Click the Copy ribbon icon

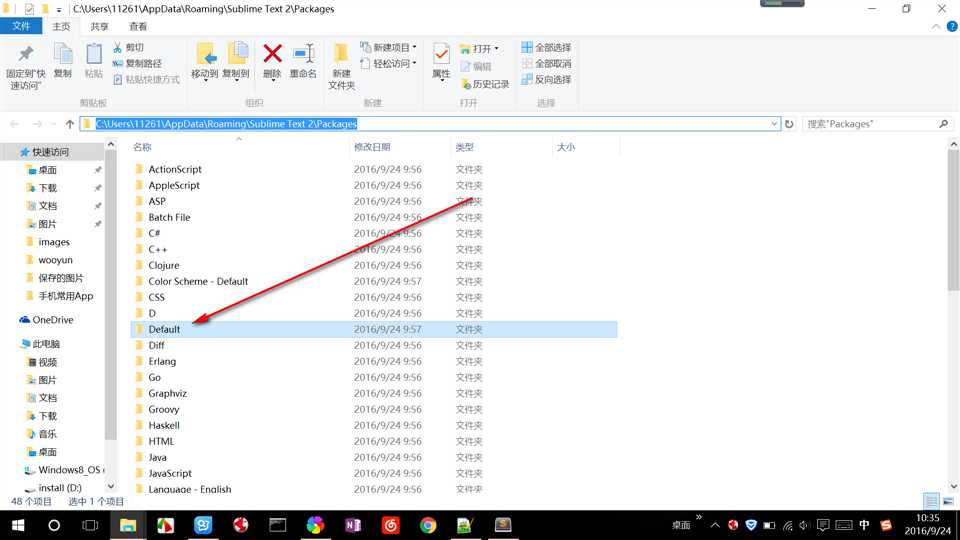62,61
